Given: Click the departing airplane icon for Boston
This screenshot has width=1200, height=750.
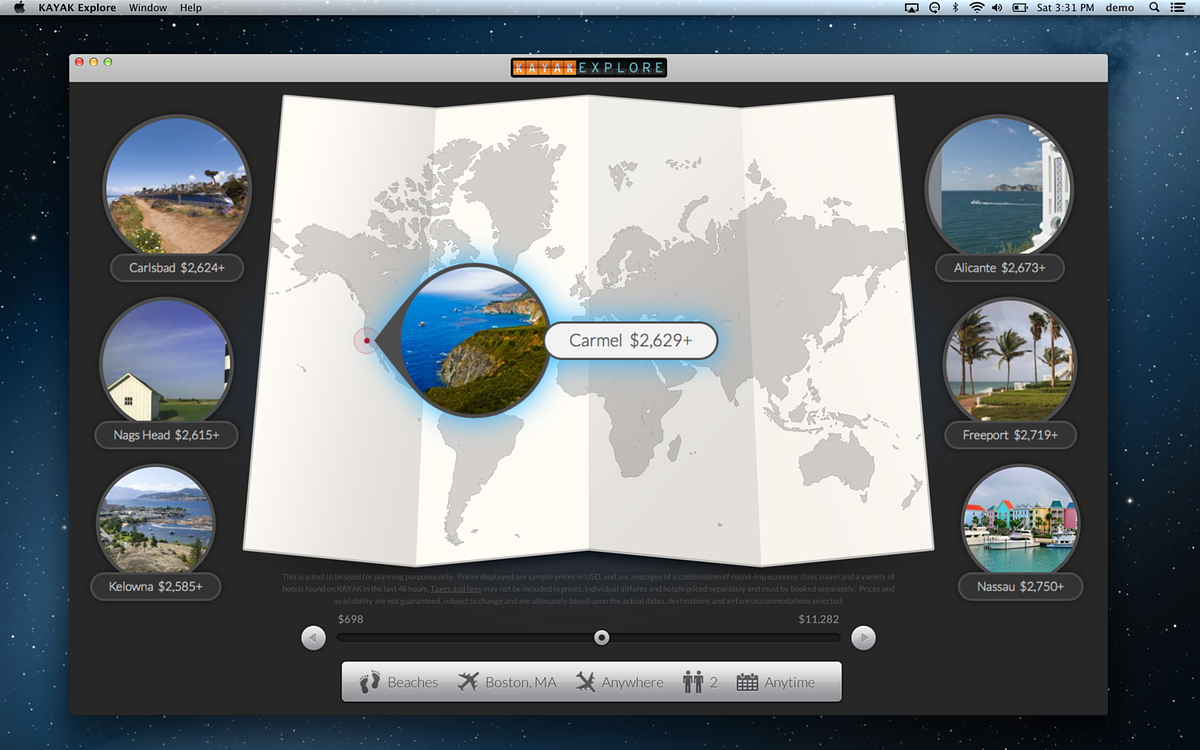Looking at the screenshot, I should [468, 682].
